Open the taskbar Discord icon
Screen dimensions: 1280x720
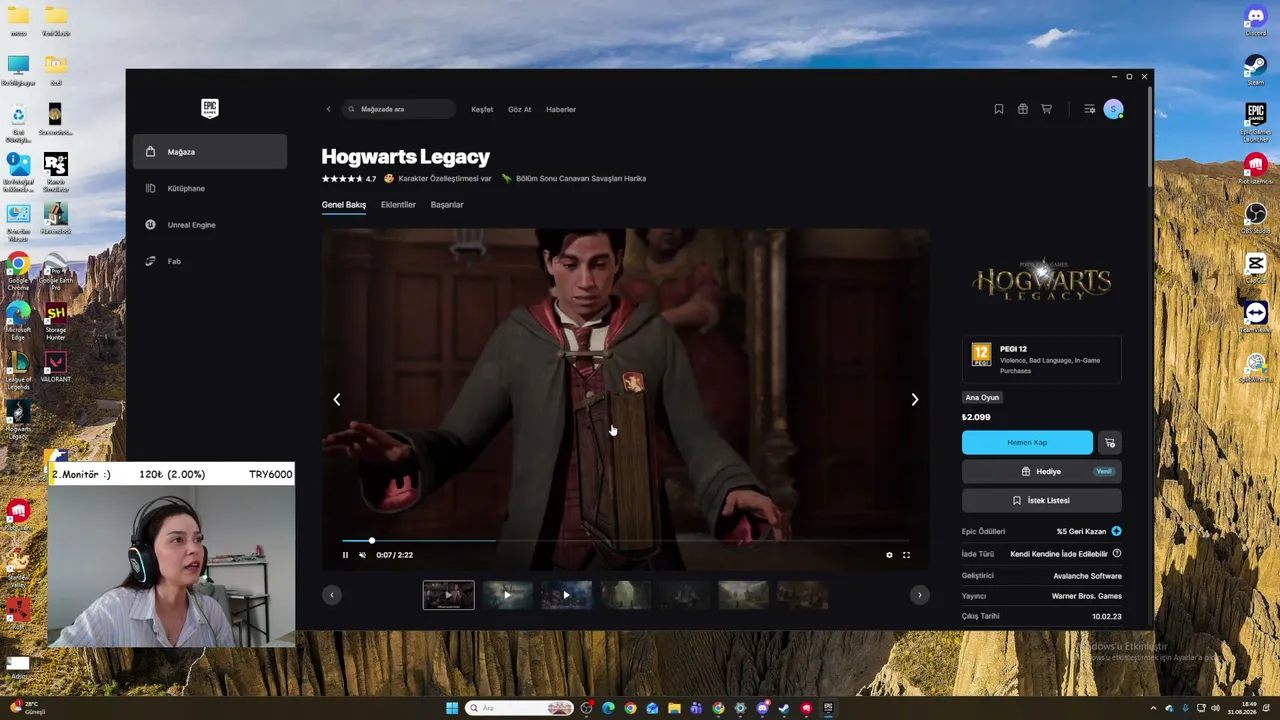coord(763,708)
